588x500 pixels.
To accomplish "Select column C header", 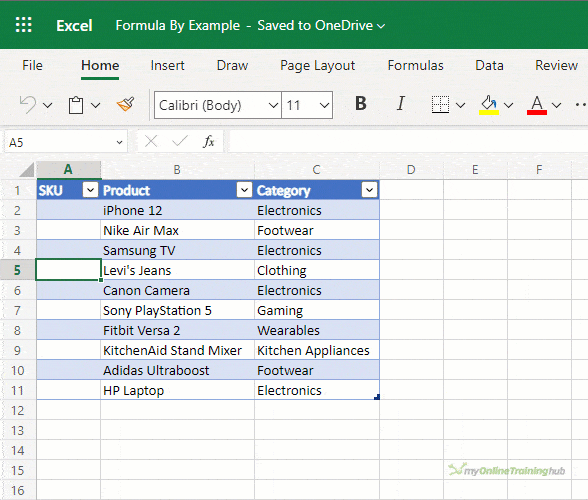I will [x=317, y=170].
